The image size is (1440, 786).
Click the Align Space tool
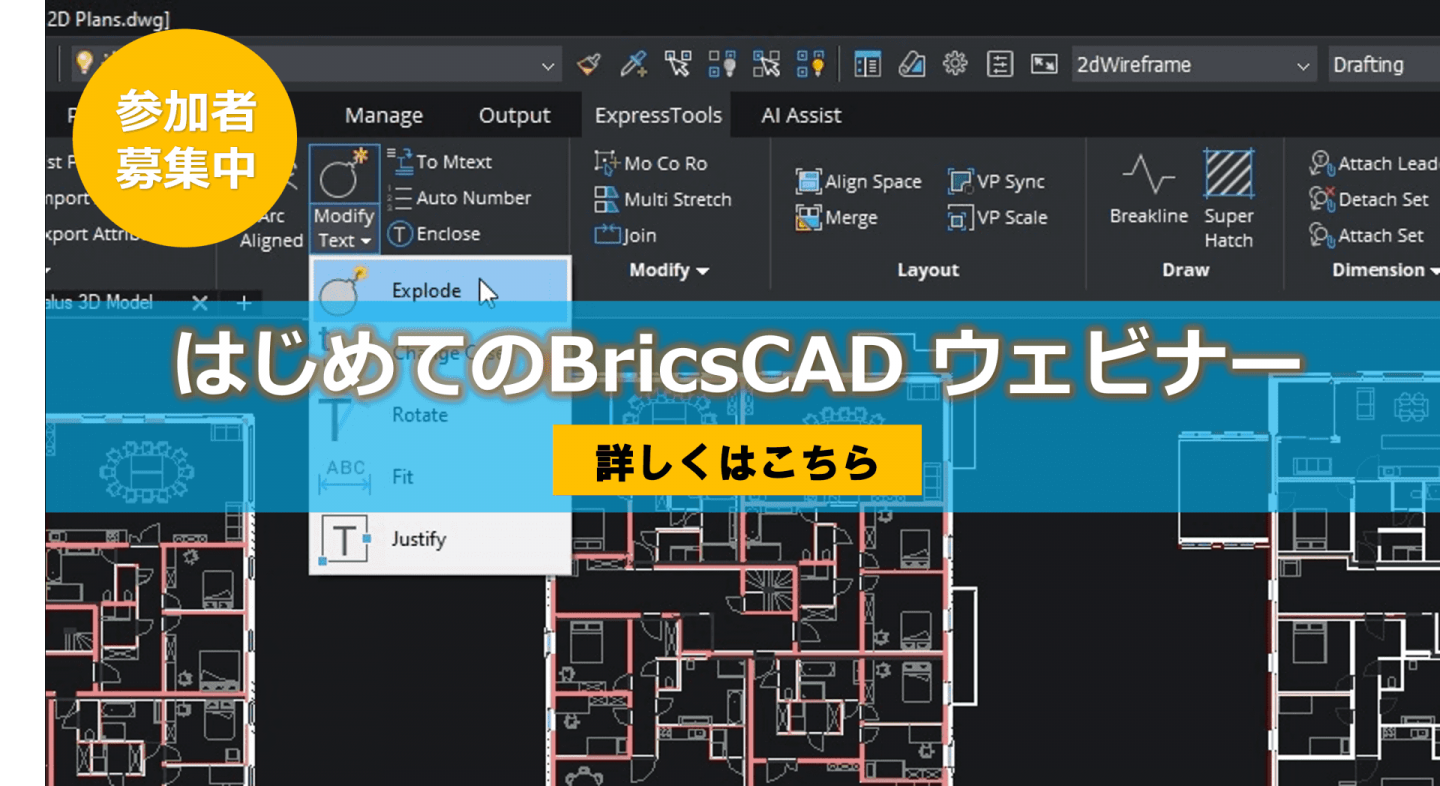coord(858,182)
